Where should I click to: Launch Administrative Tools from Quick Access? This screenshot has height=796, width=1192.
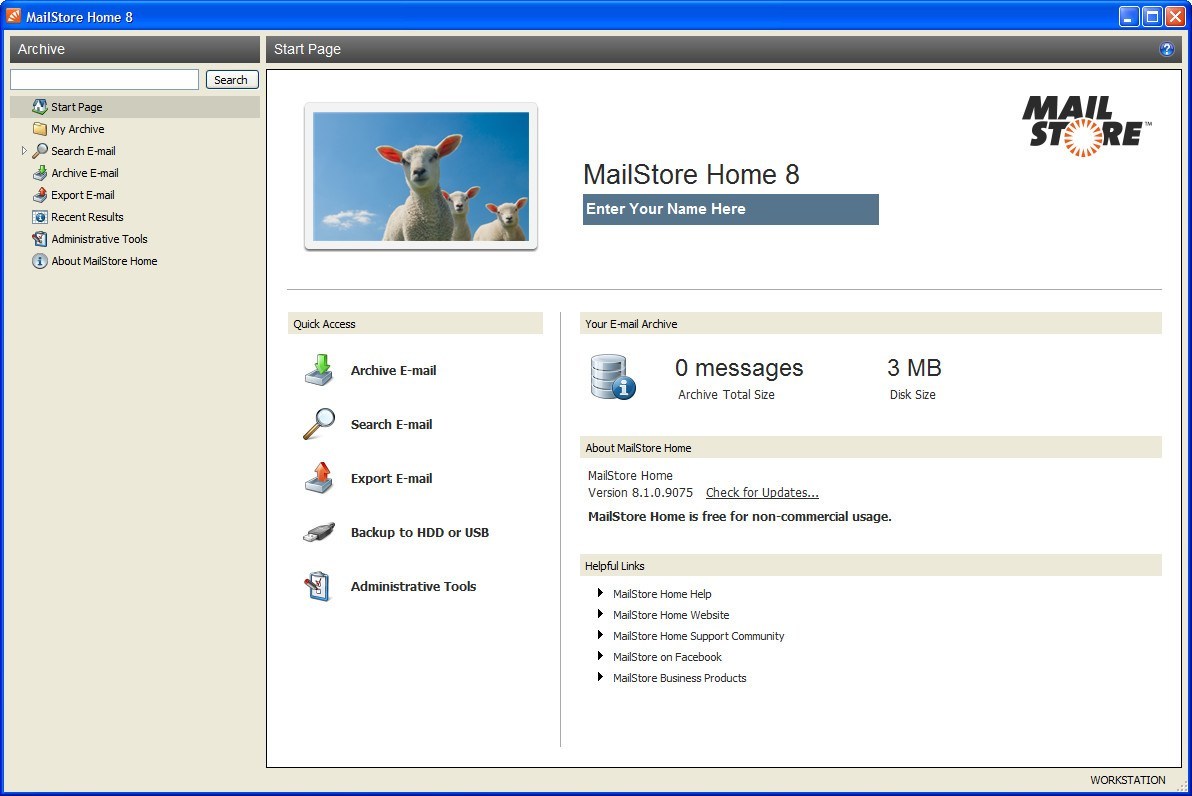pyautogui.click(x=317, y=586)
